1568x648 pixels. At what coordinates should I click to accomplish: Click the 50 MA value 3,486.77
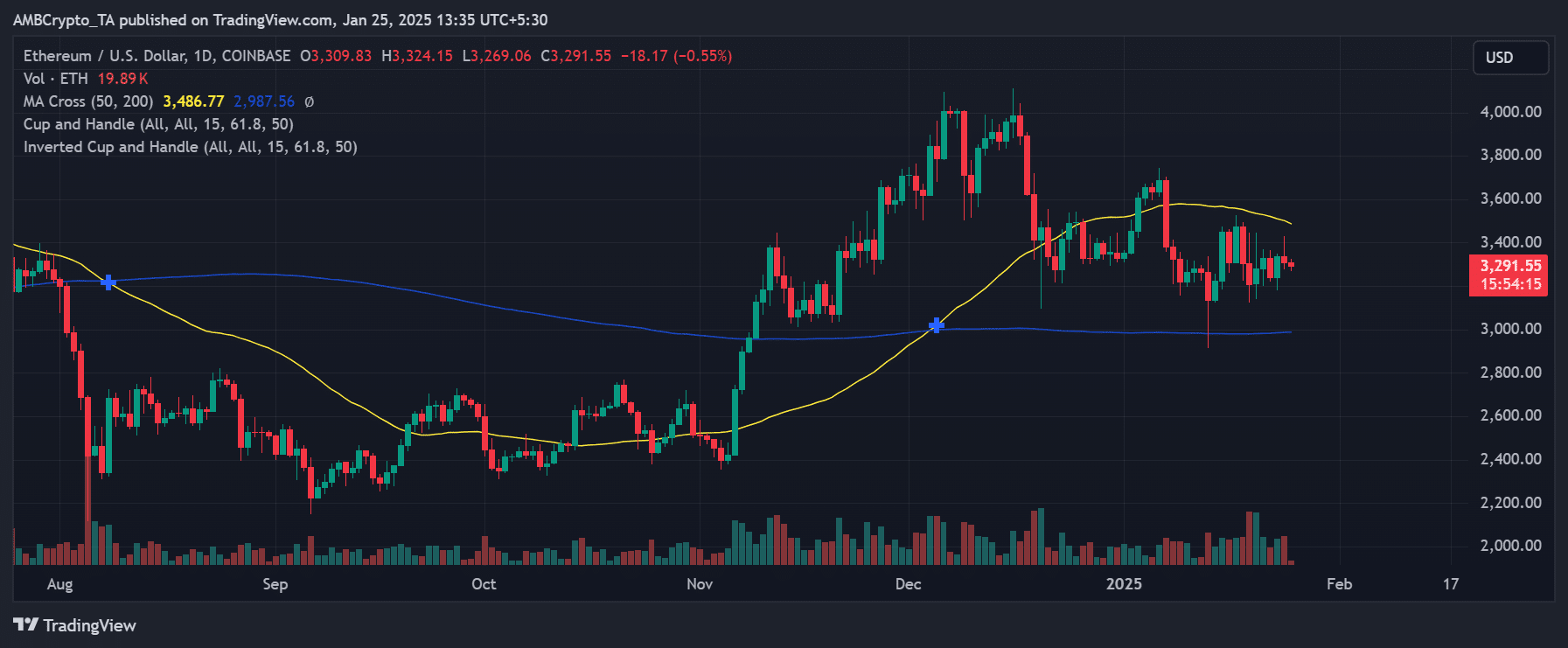[193, 101]
